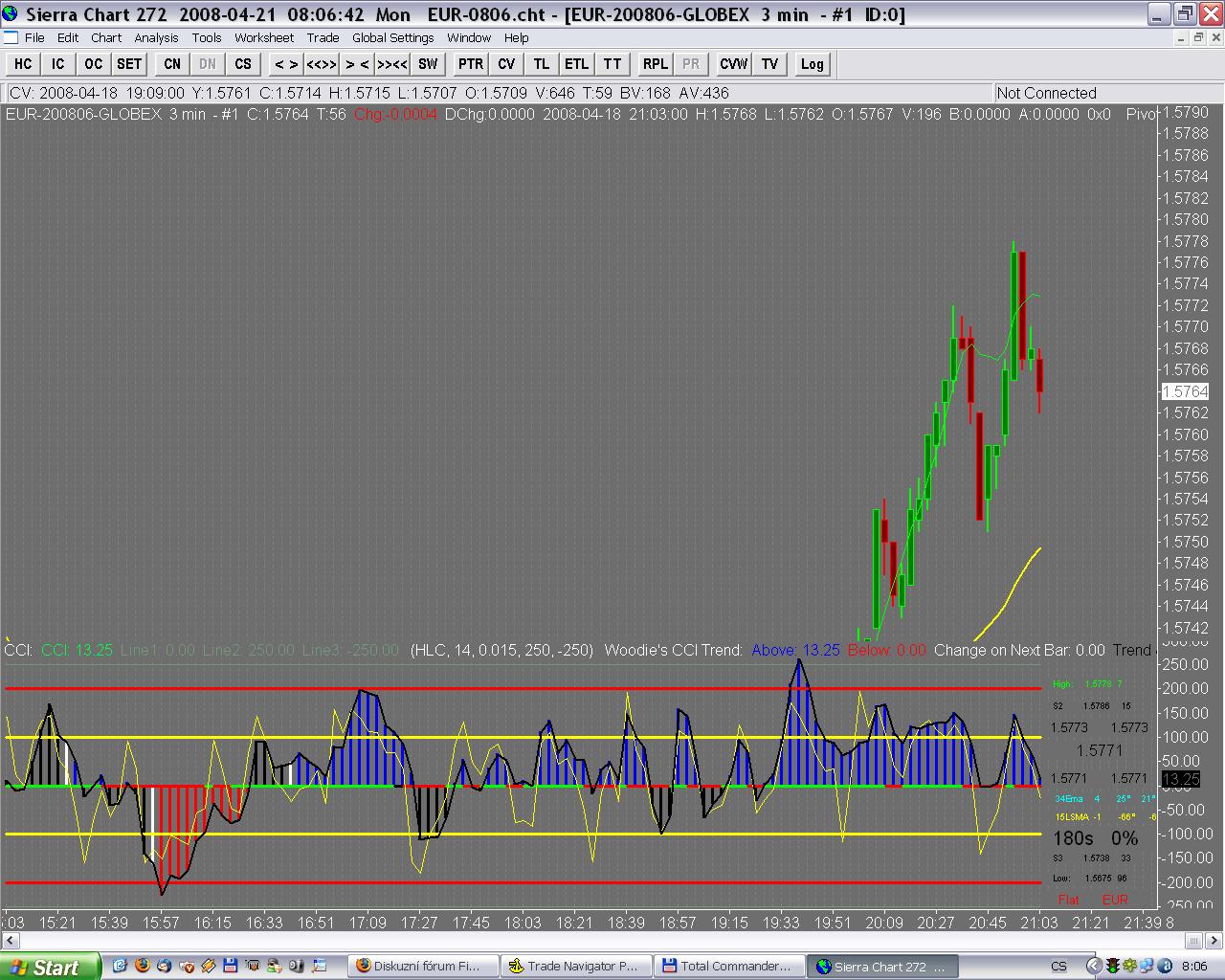Open the Trade menu
The width and height of the screenshot is (1225, 980).
click(x=323, y=37)
